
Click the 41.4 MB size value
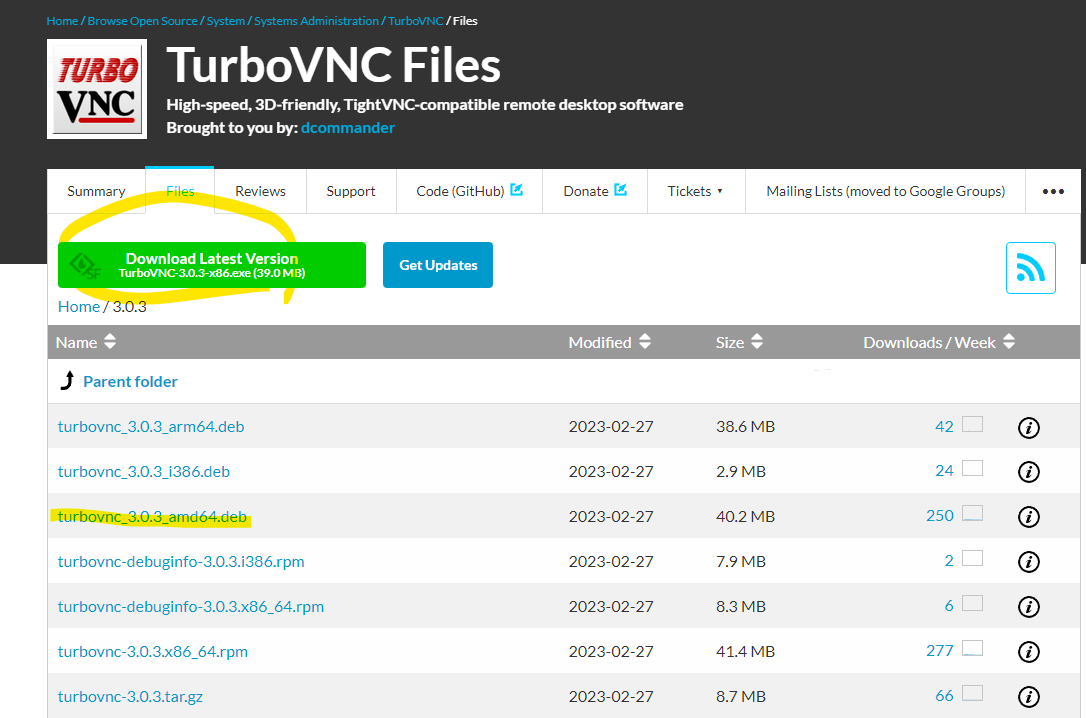click(x=745, y=652)
